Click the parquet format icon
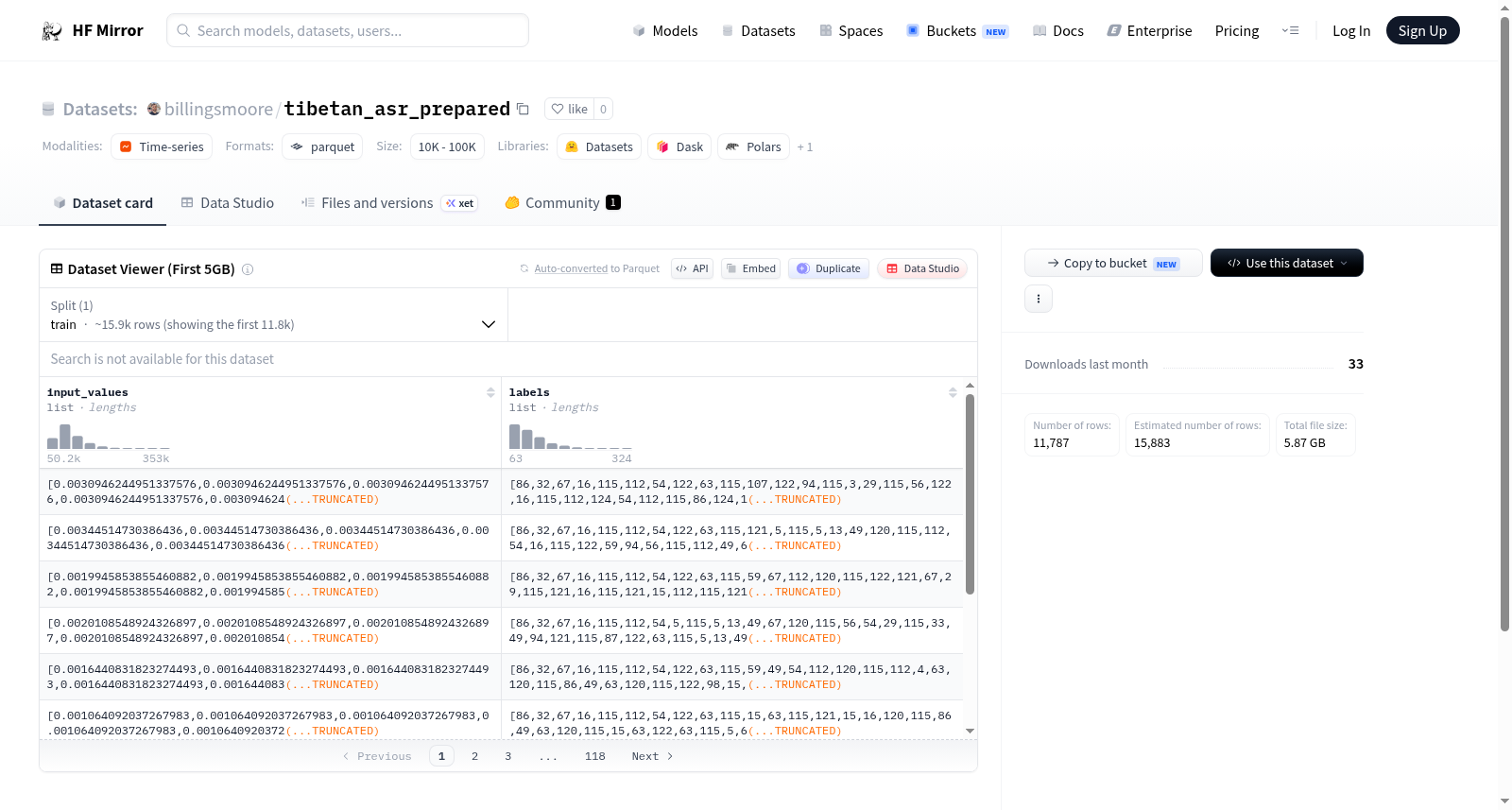Image resolution: width=1512 pixels, height=810 pixels. tap(297, 146)
